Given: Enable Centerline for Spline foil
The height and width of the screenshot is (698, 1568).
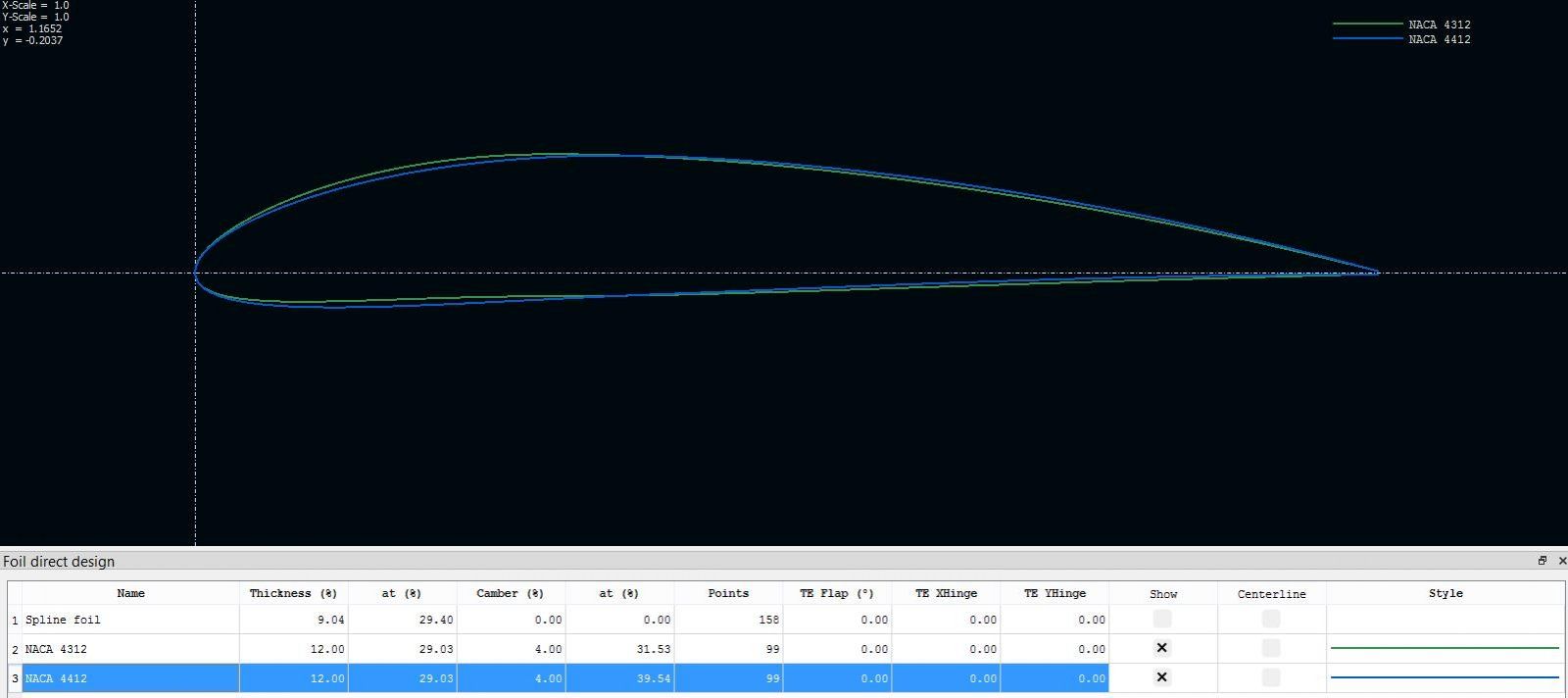Looking at the screenshot, I should click(1271, 619).
